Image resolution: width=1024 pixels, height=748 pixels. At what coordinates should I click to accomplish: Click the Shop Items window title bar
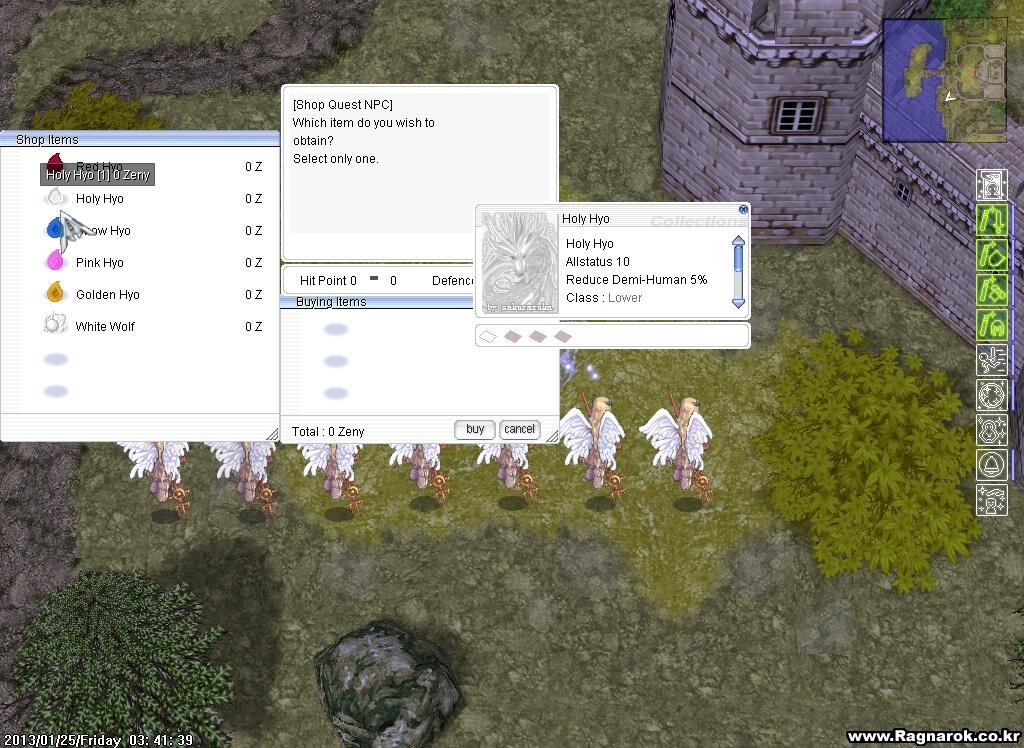click(140, 139)
